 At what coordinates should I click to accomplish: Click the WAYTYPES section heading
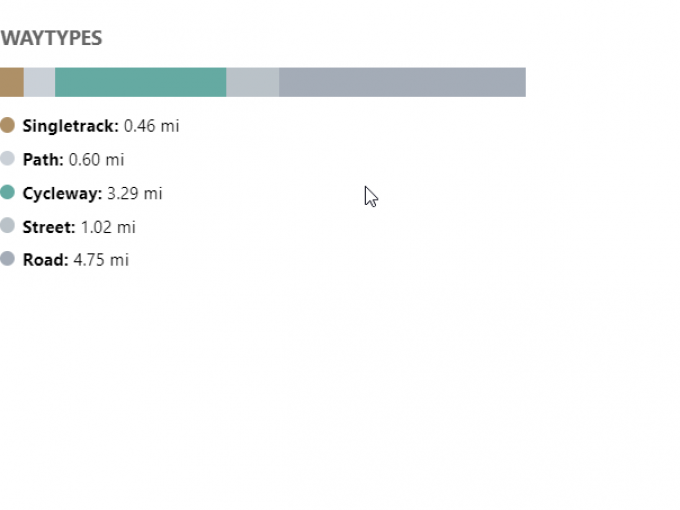coord(51,39)
